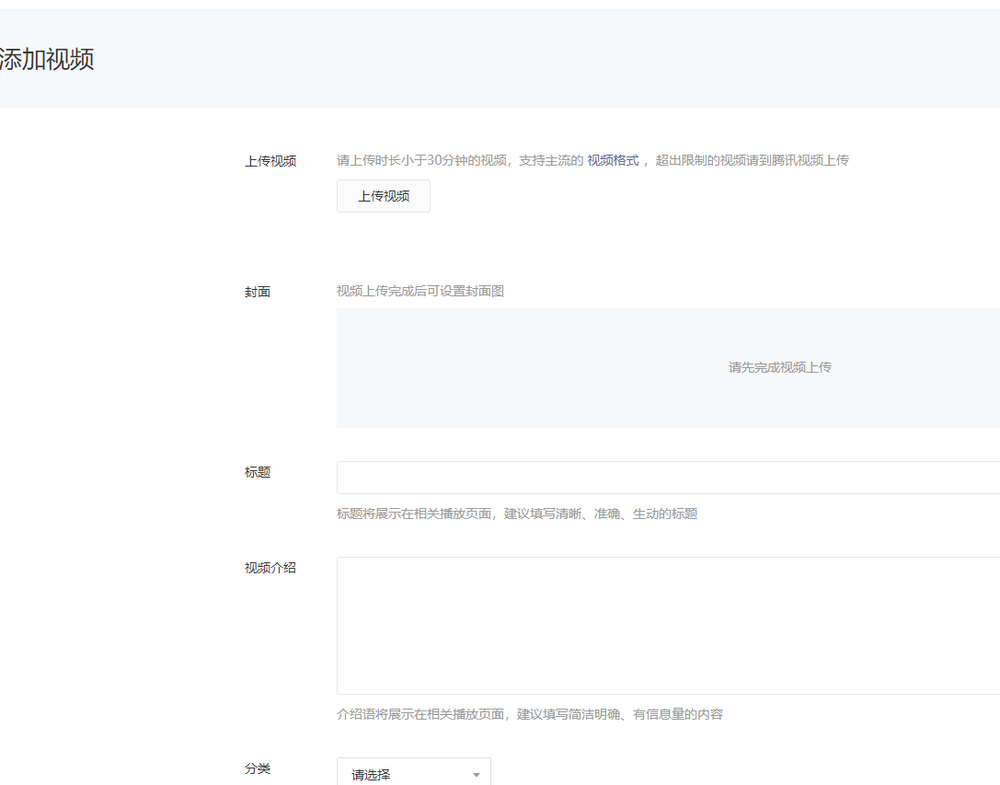This screenshot has height=785, width=1000.
Task: Click into the 标题 input field
Action: (x=668, y=478)
